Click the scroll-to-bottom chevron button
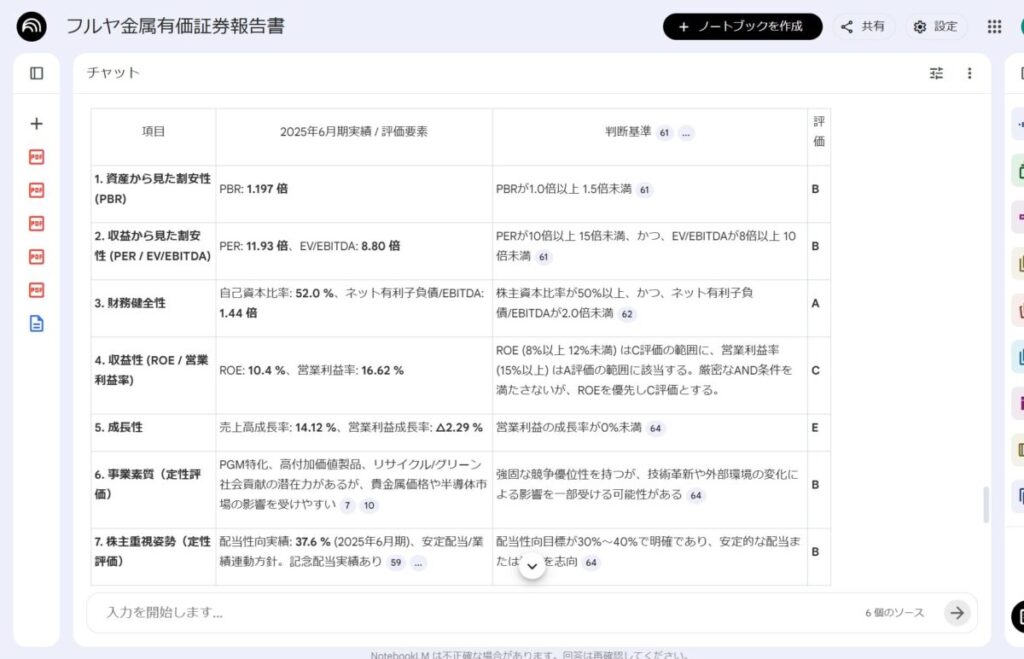Image resolution: width=1024 pixels, height=659 pixels. (532, 566)
